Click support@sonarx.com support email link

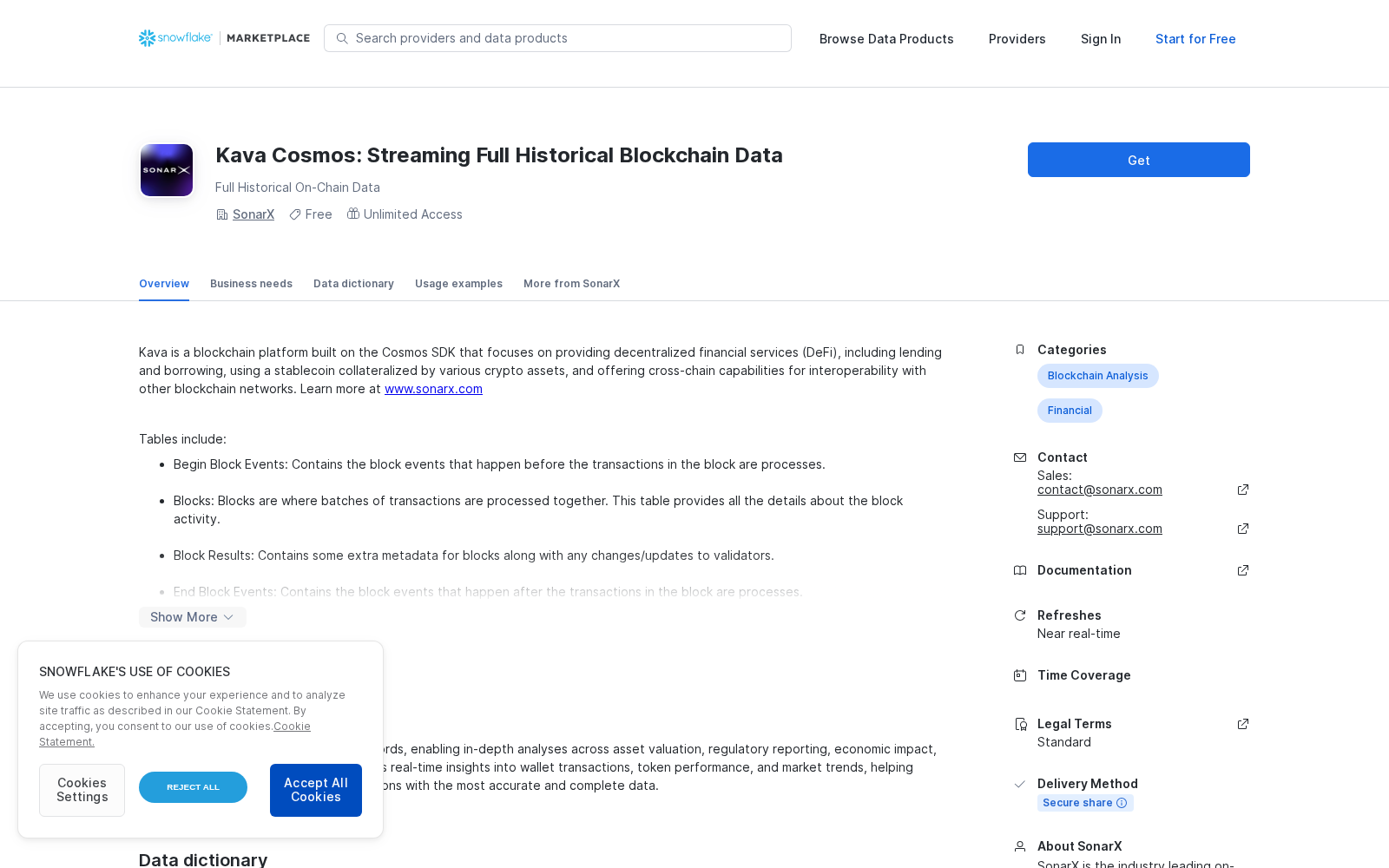[x=1100, y=529]
